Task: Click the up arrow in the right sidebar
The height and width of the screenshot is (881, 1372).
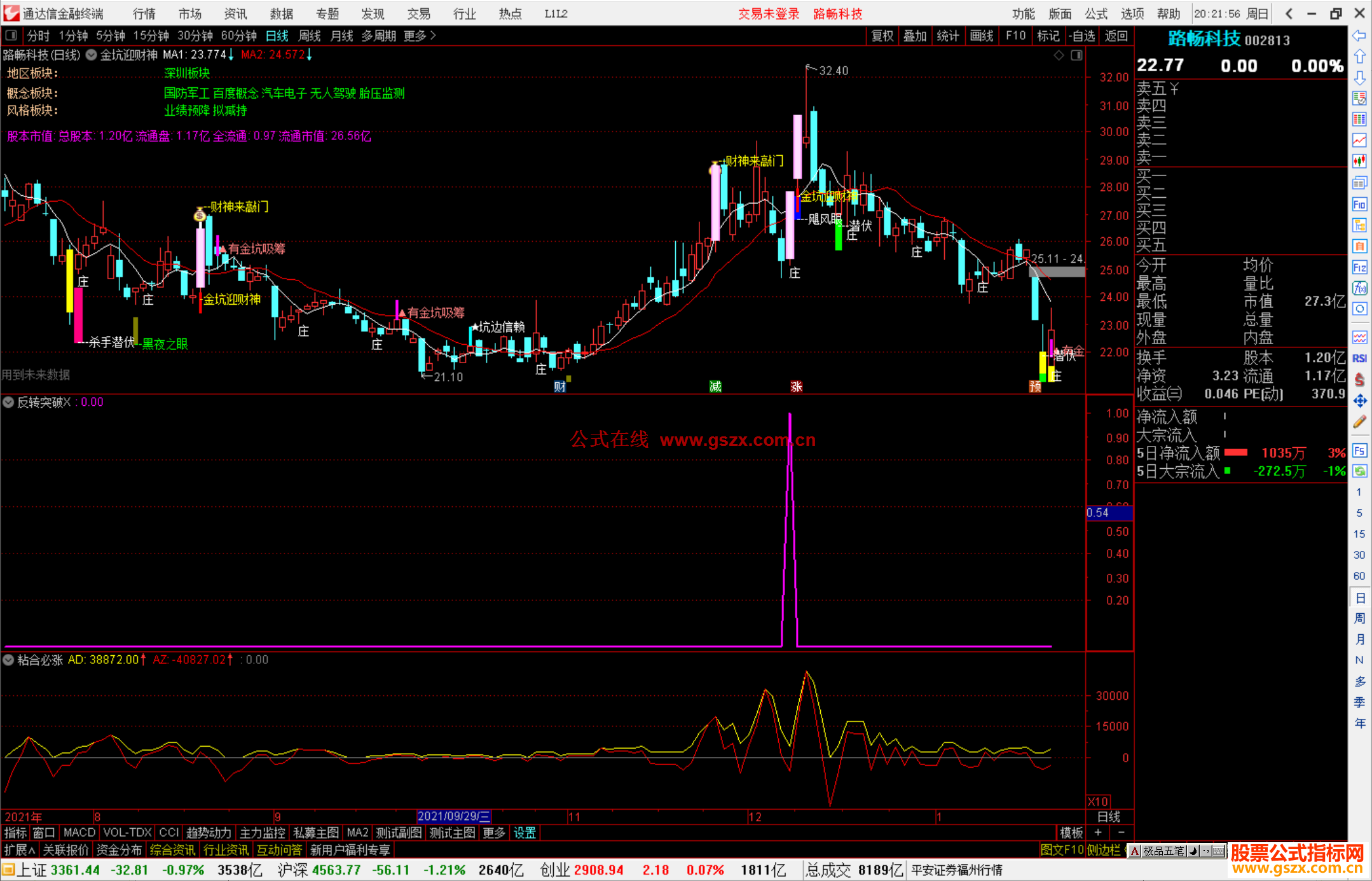Action: coord(1359,57)
